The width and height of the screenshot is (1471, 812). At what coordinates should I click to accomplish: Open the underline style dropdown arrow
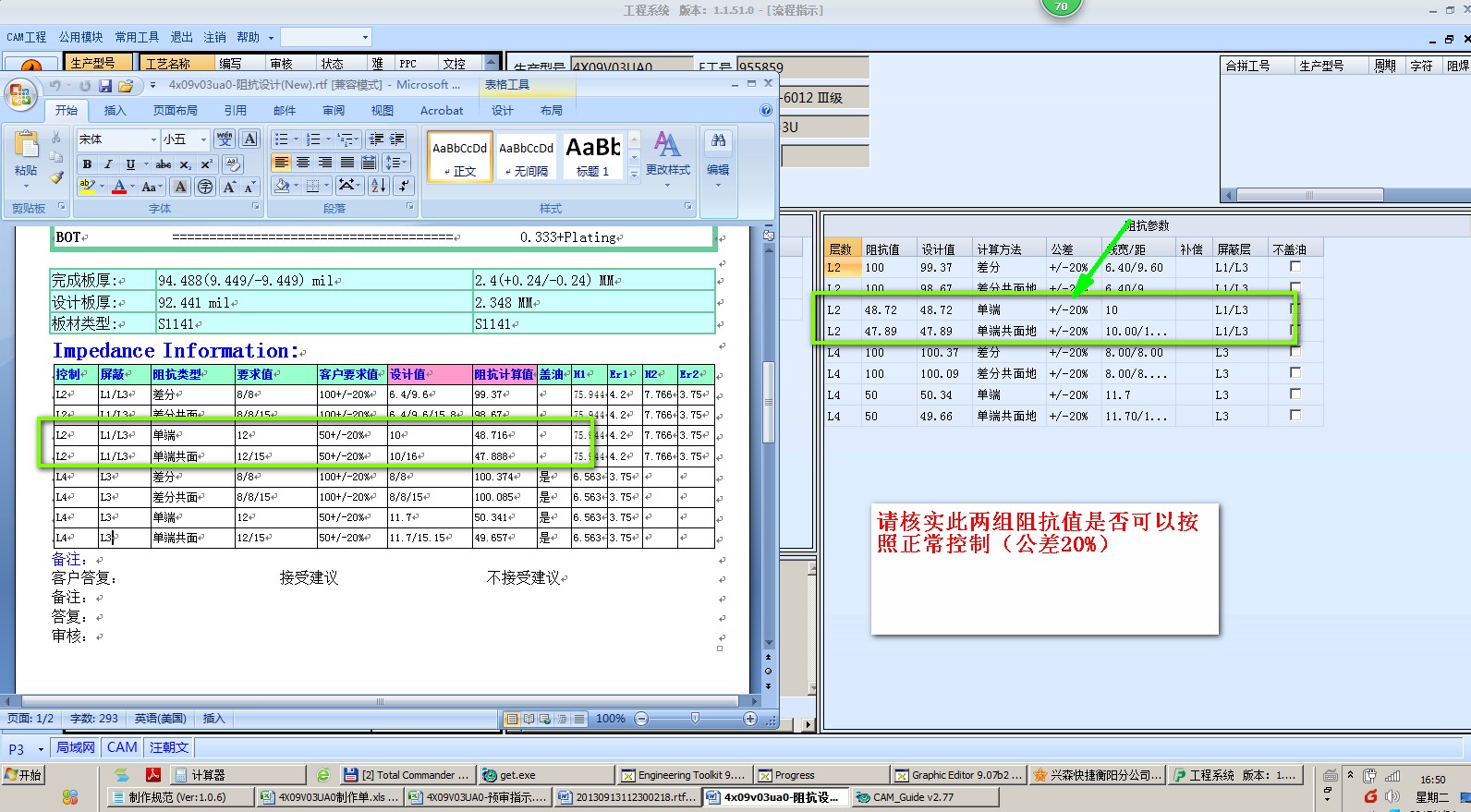pyautogui.click(x=146, y=164)
